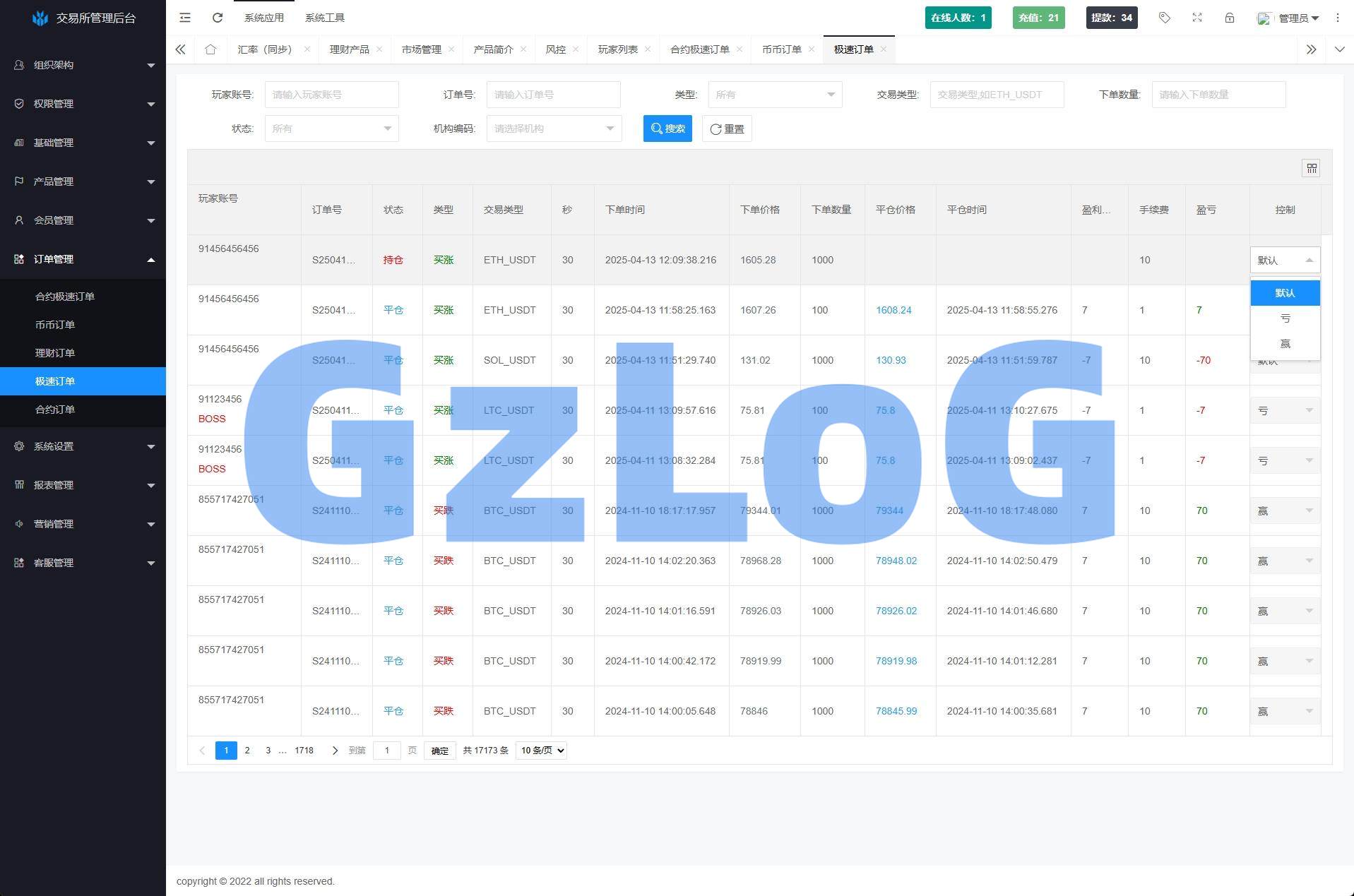The width and height of the screenshot is (1354, 896).
Task: Open the 机构编码 selection dropdown
Action: coord(554,129)
